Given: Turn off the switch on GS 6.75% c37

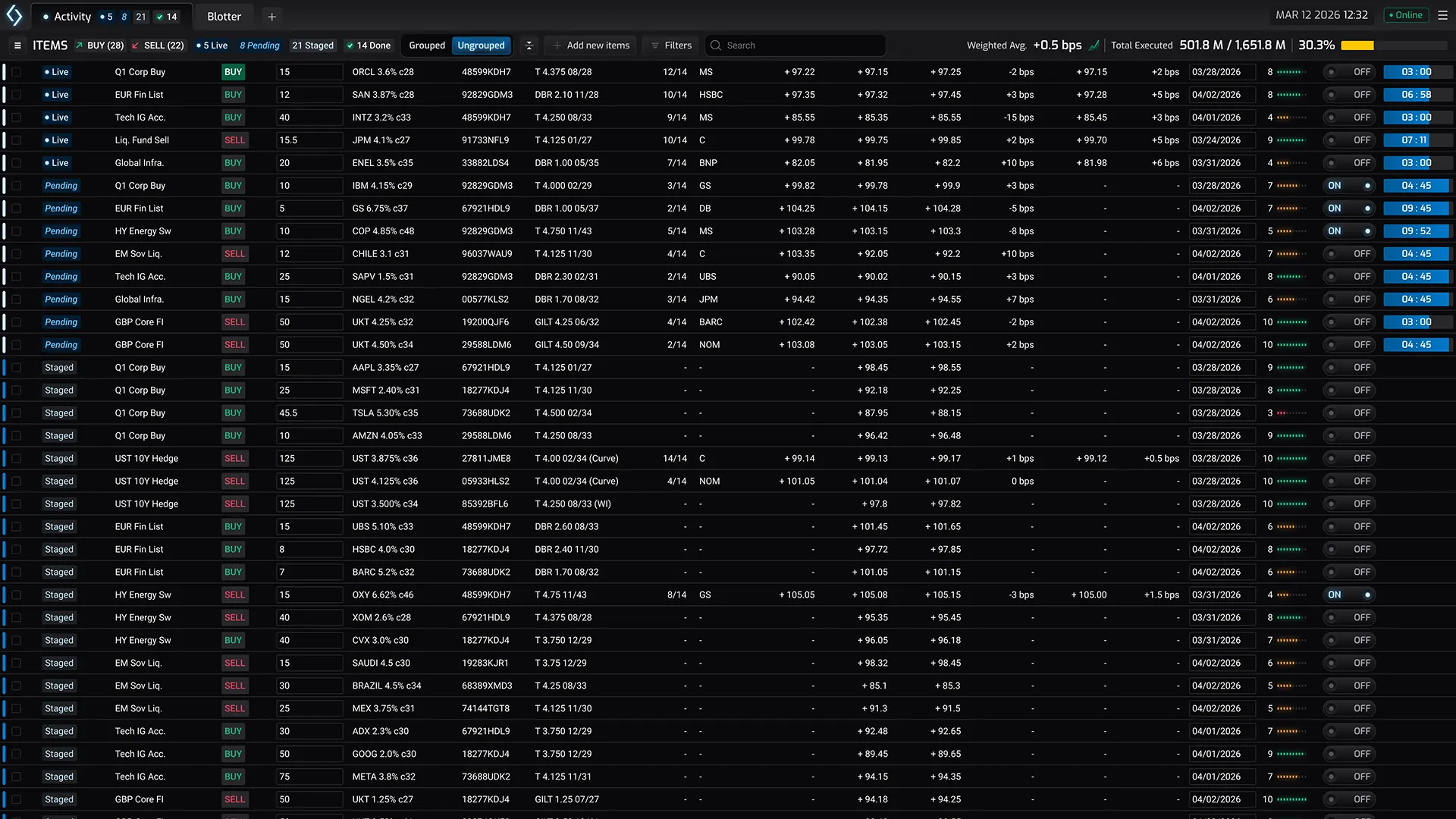Looking at the screenshot, I should [x=1349, y=209].
